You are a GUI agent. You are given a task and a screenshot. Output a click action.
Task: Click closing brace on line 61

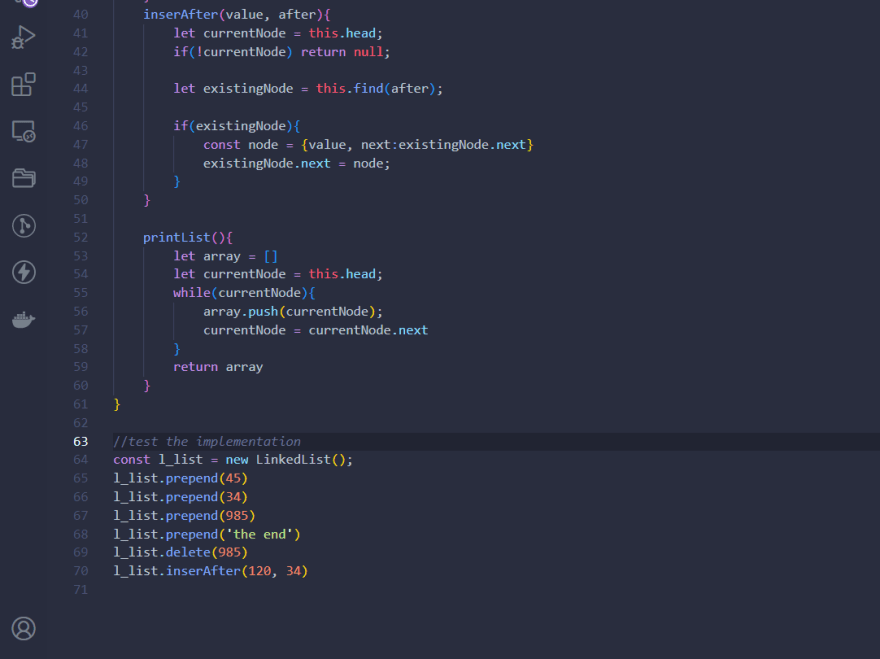[117, 404]
